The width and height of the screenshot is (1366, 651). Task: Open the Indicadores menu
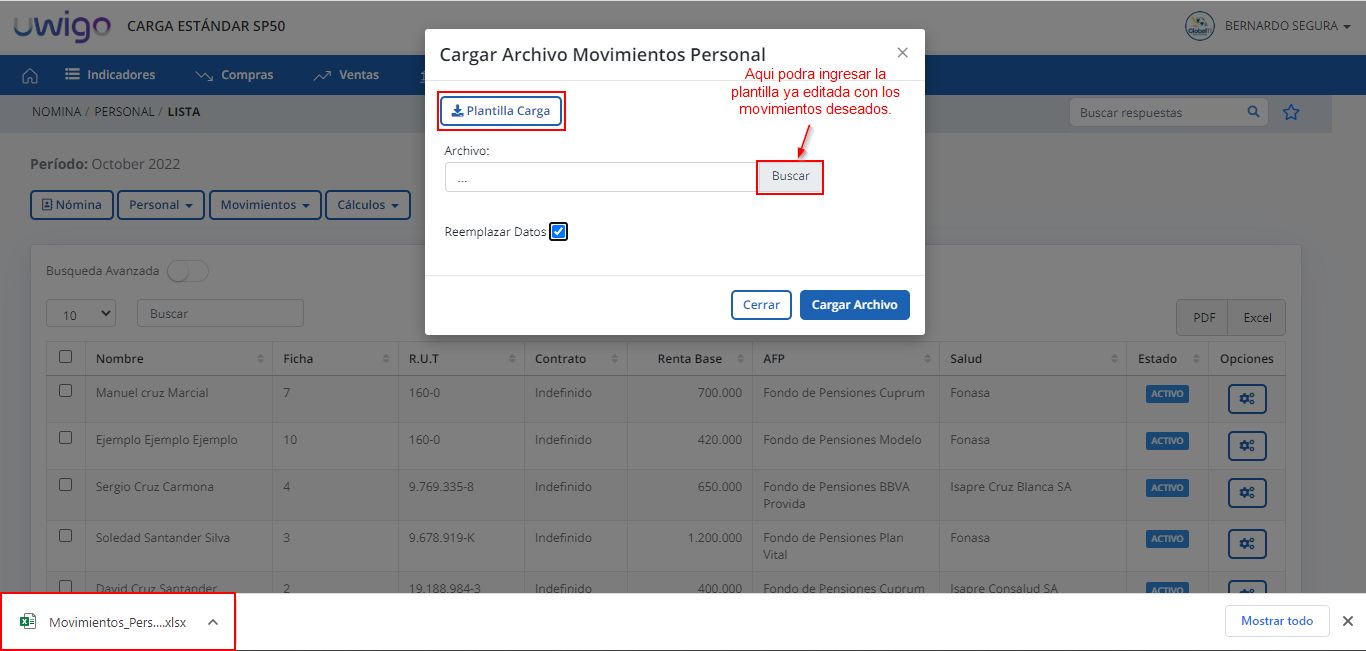[110, 75]
